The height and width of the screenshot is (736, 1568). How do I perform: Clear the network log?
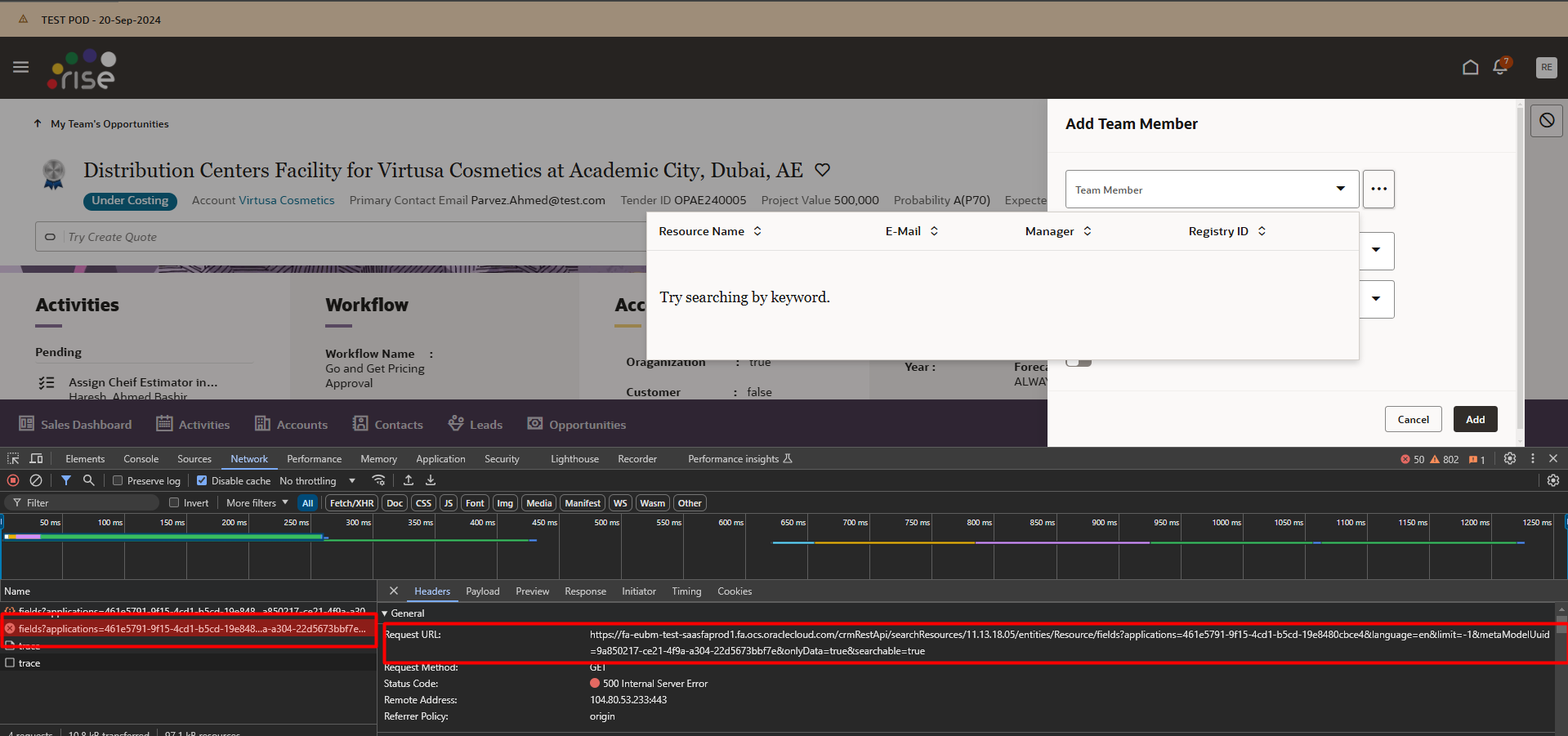click(x=36, y=480)
